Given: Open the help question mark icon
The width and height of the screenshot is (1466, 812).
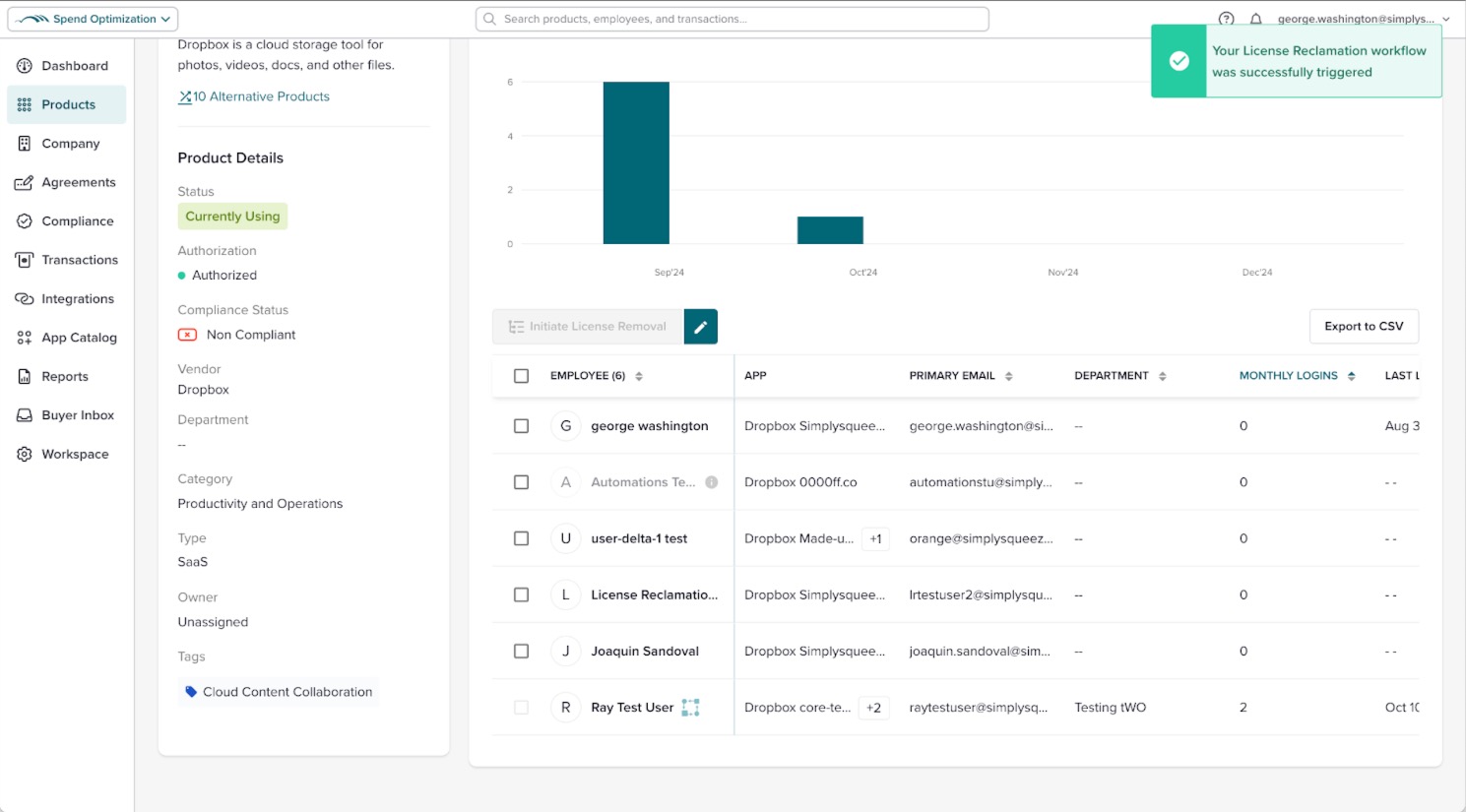Looking at the screenshot, I should 1226,19.
